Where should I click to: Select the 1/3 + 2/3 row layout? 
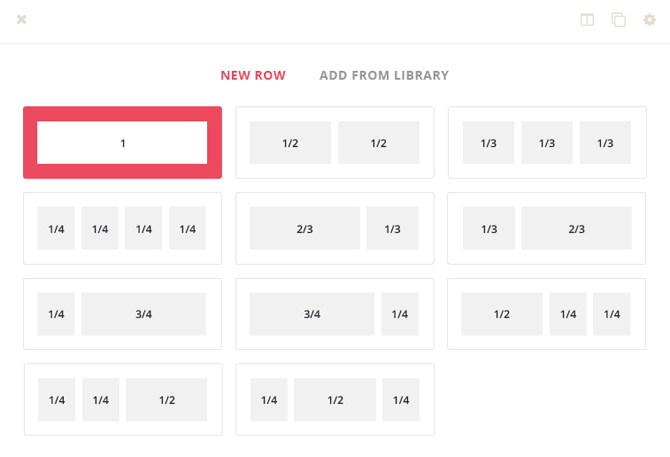[547, 228]
